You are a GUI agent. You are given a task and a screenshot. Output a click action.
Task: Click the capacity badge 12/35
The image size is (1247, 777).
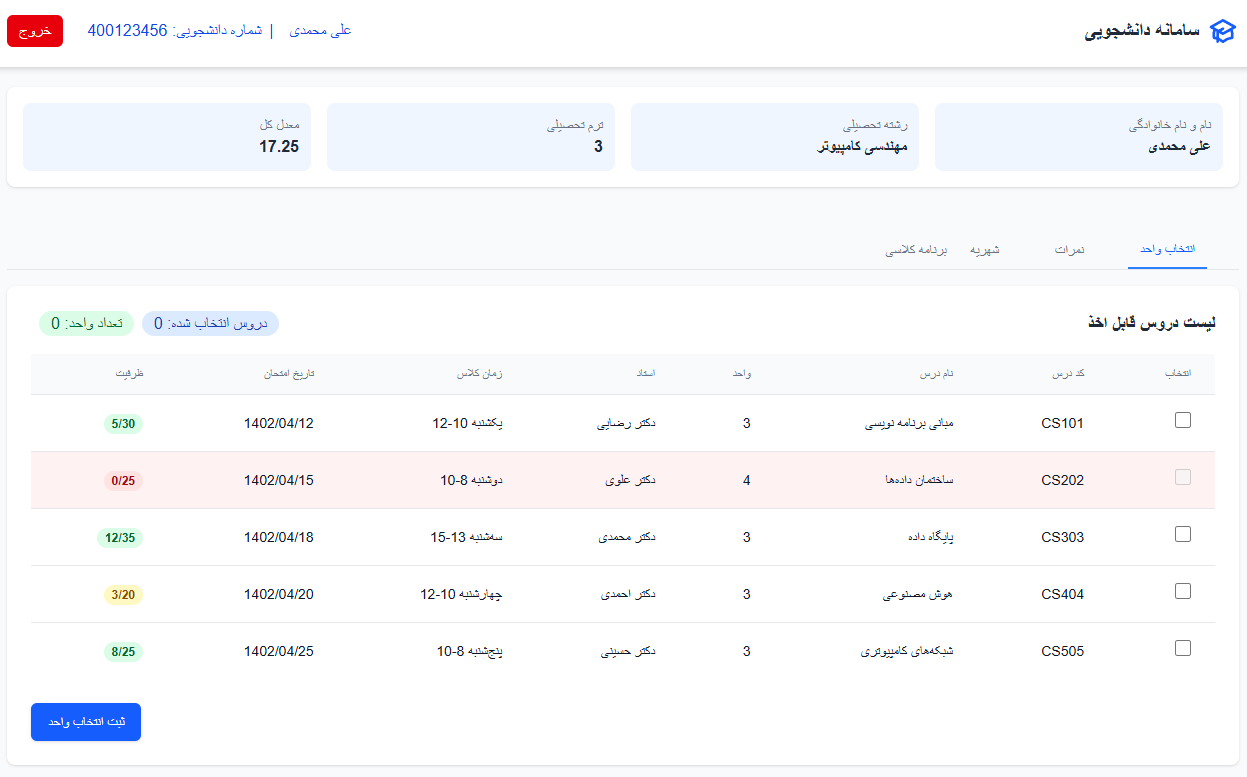(x=120, y=538)
